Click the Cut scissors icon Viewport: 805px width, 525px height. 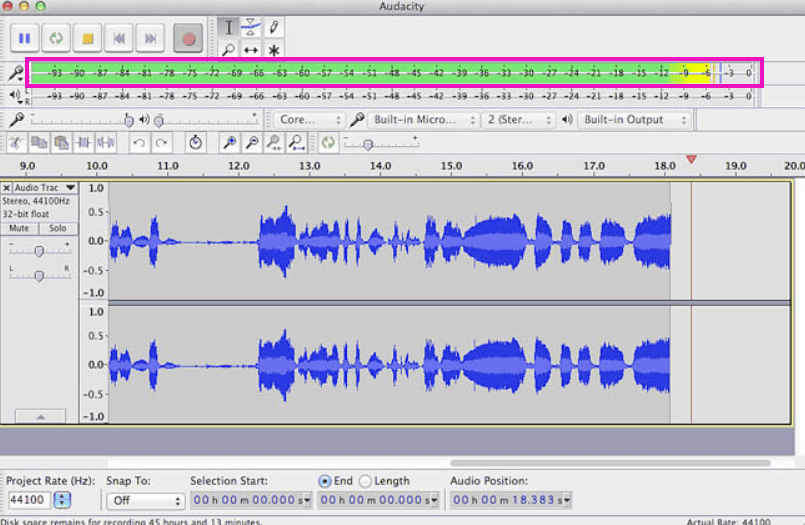pyautogui.click(x=16, y=143)
